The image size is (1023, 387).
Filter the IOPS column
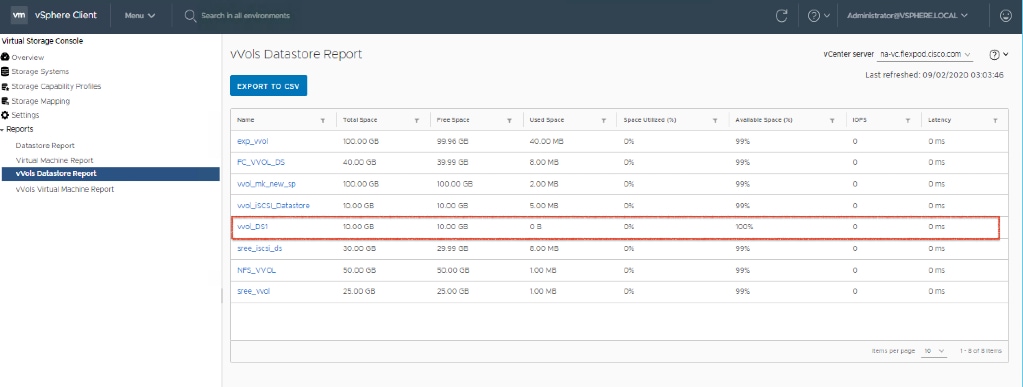(x=908, y=121)
